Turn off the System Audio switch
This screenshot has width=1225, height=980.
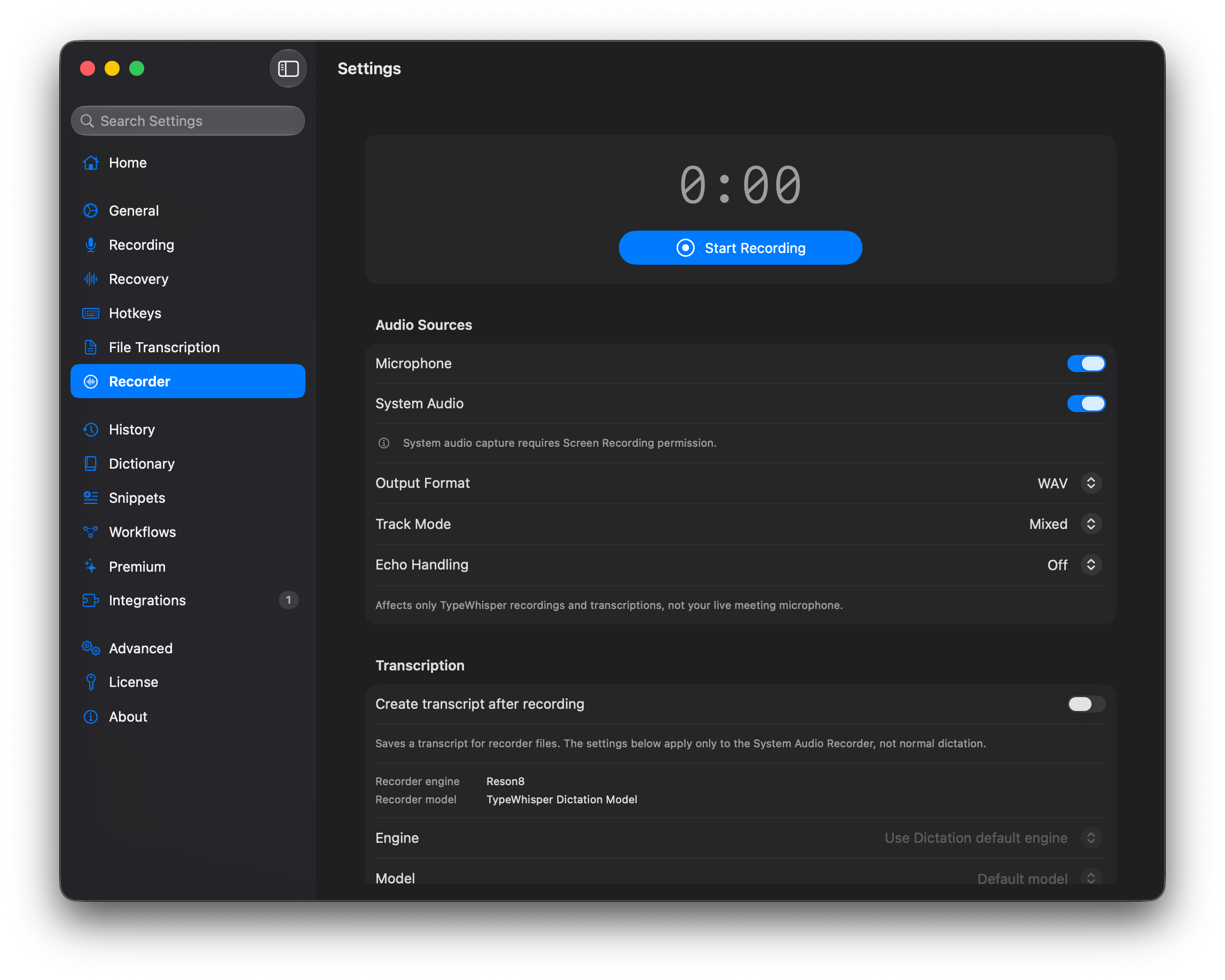[x=1086, y=404]
